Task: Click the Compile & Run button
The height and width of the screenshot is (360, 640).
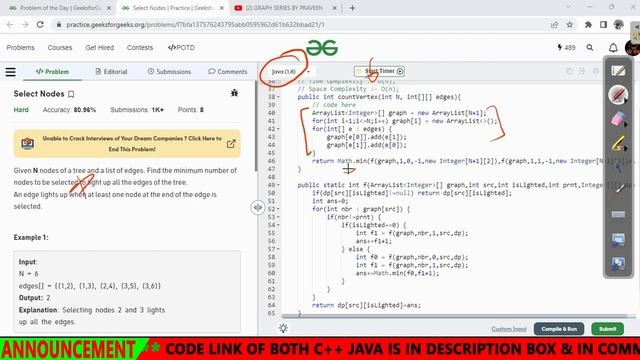Action: point(559,329)
